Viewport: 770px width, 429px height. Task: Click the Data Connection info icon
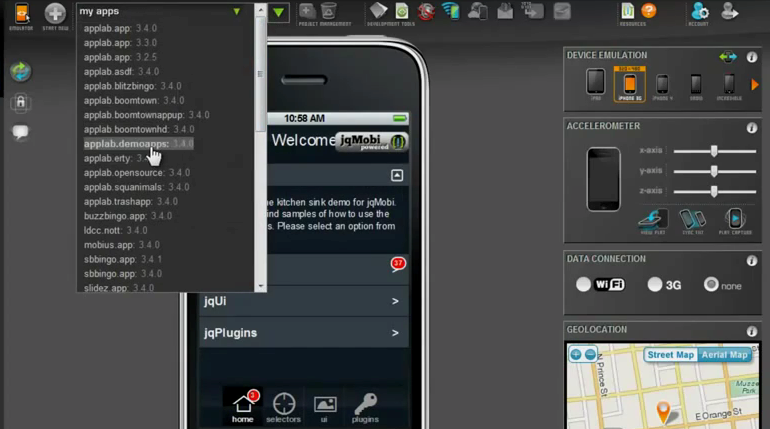coord(751,261)
